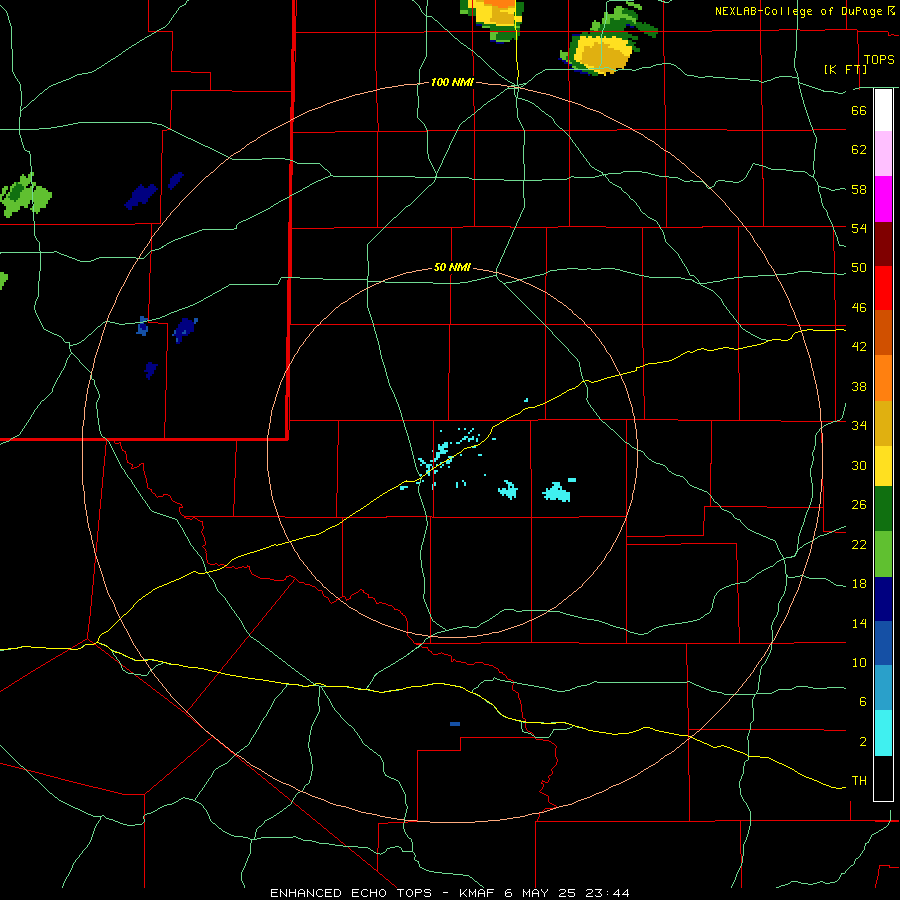Image resolution: width=900 pixels, height=900 pixels.
Task: Click 'ENHANCED ECHO TOPS' product title
Action: pyautogui.click(x=351, y=893)
